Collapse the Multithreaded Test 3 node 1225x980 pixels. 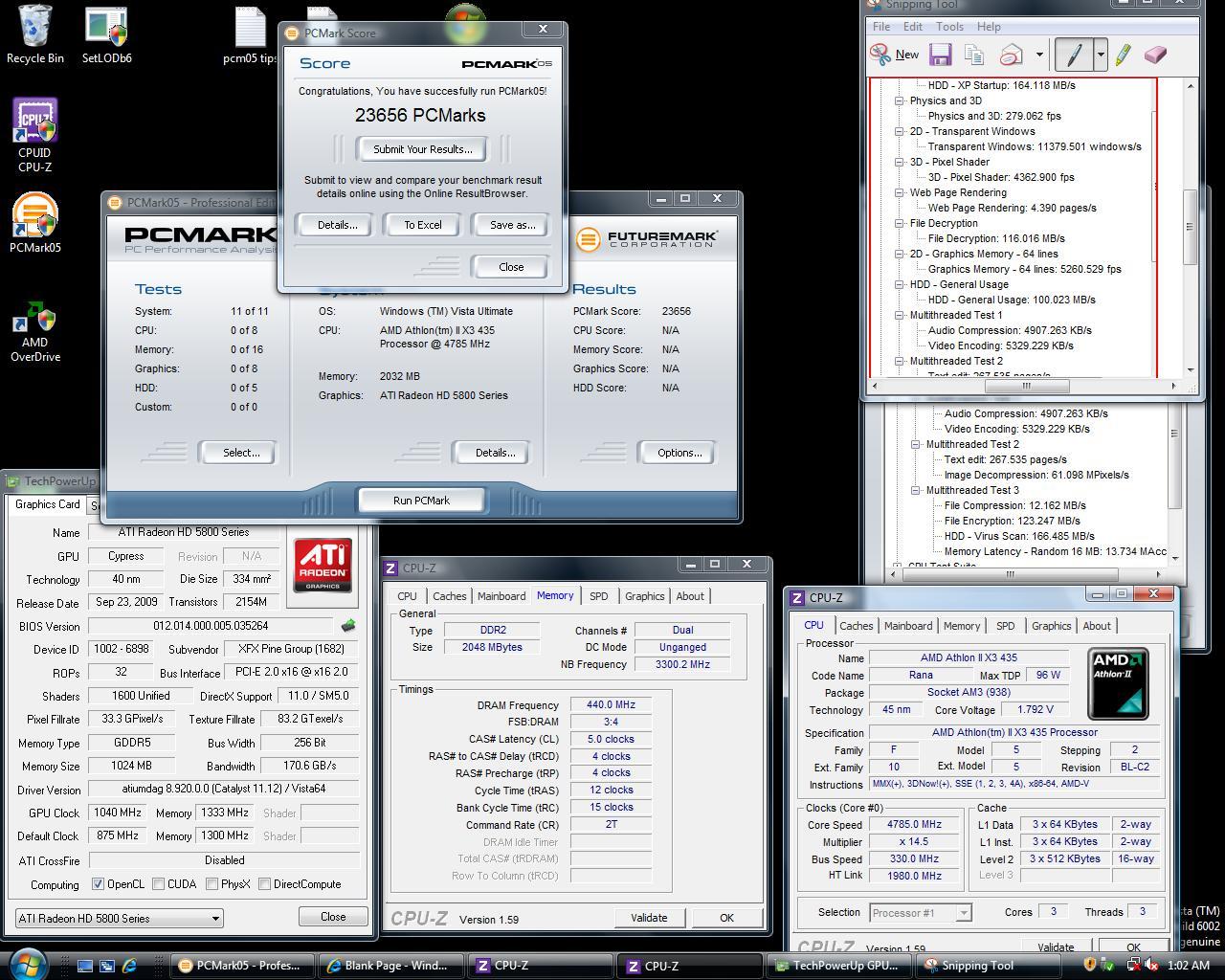(916, 490)
